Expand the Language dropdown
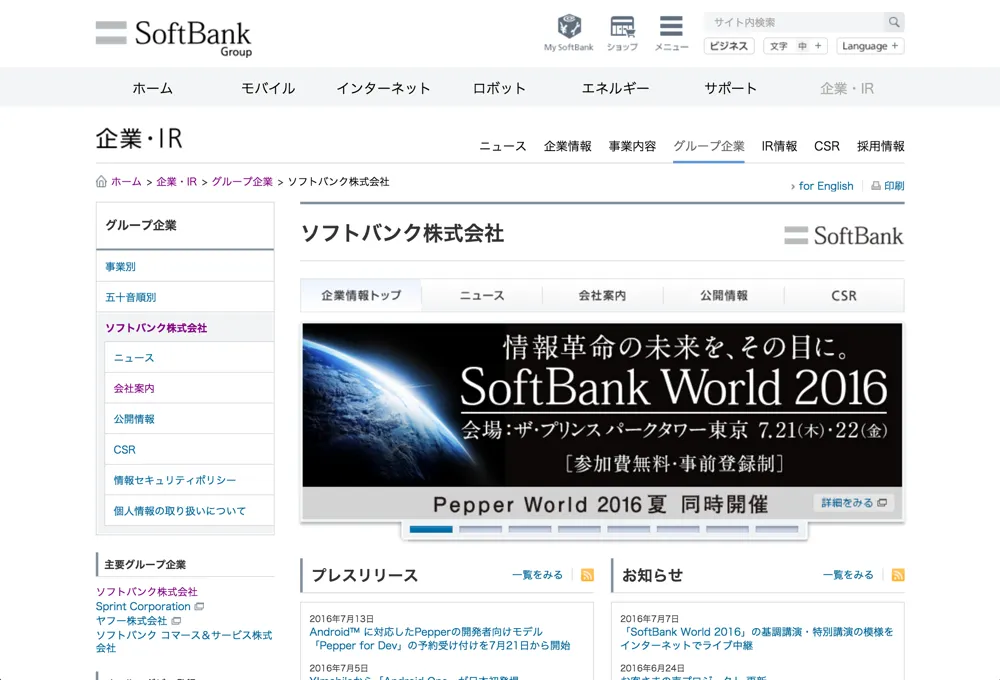The height and width of the screenshot is (680, 1000). 870,46
